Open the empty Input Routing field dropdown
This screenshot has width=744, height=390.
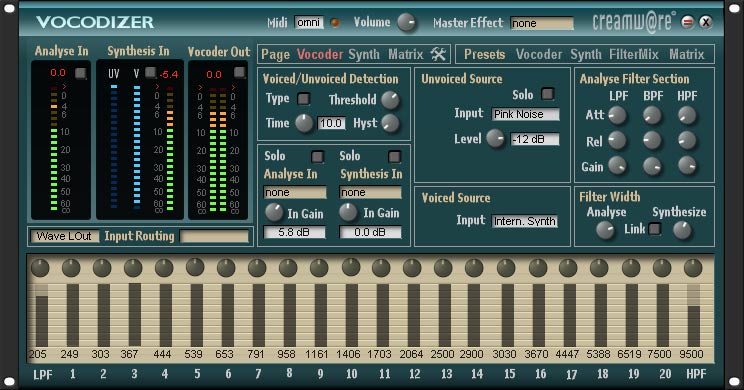(x=214, y=236)
